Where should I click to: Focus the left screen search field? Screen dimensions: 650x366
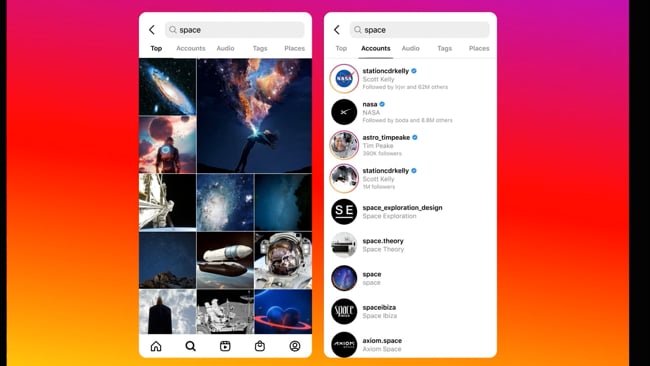[x=235, y=30]
